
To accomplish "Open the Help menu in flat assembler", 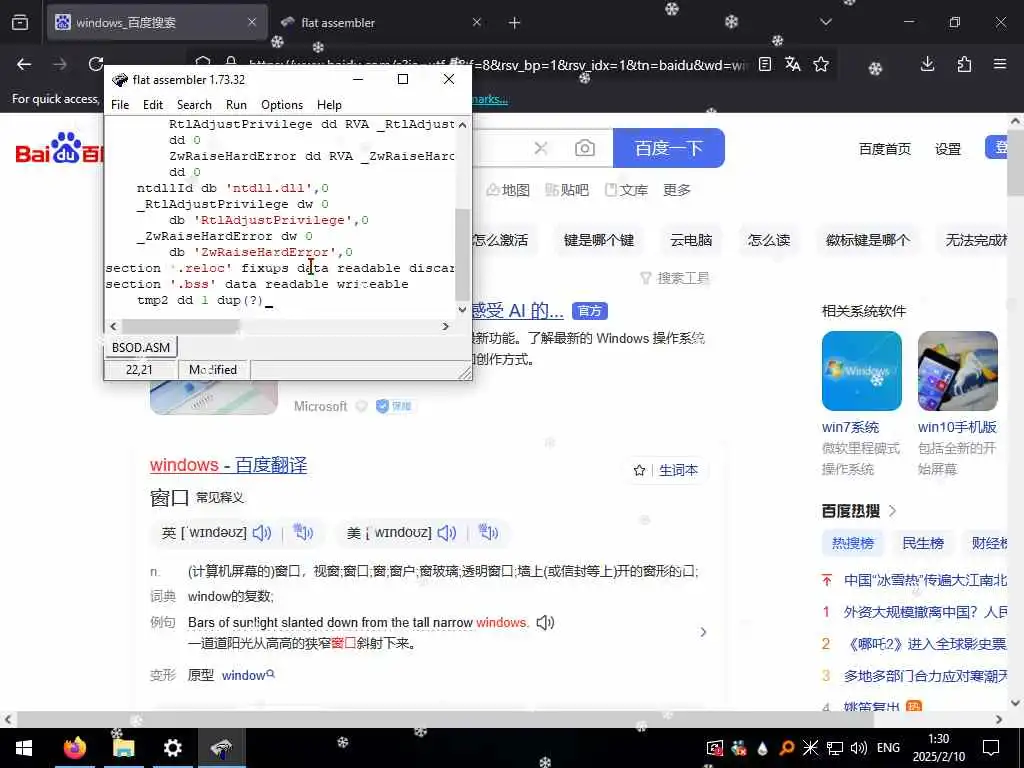I will pyautogui.click(x=329, y=104).
